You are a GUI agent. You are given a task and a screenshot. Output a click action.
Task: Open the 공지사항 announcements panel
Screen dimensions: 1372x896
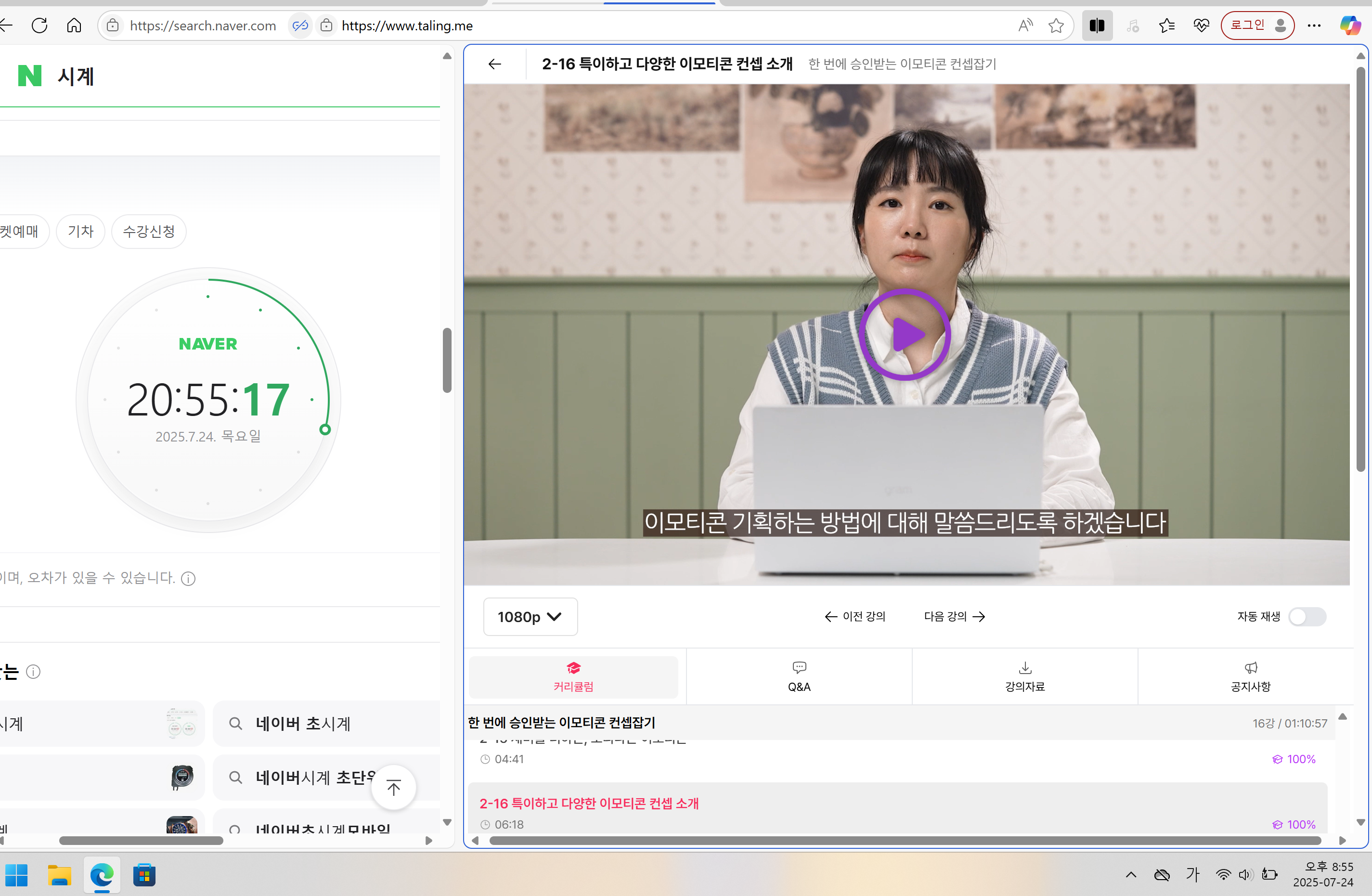pos(1250,676)
